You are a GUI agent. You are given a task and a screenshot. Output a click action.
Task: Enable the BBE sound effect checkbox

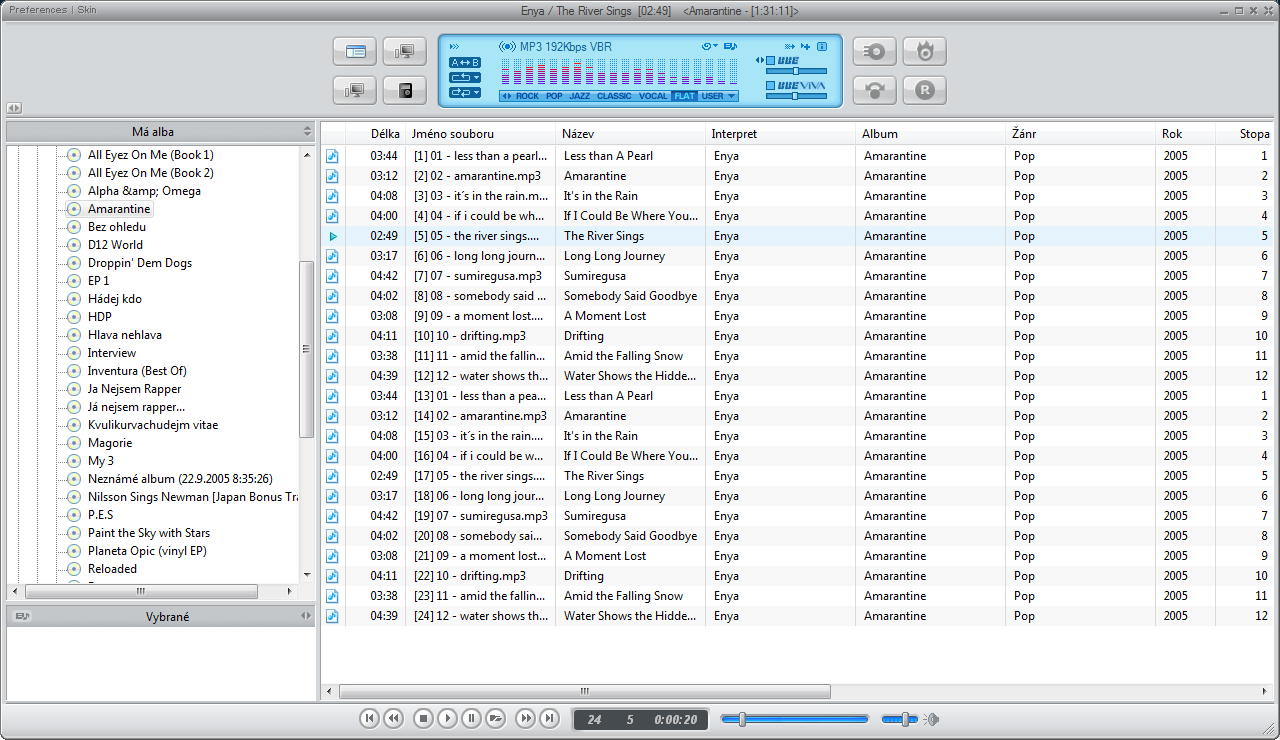(x=771, y=60)
